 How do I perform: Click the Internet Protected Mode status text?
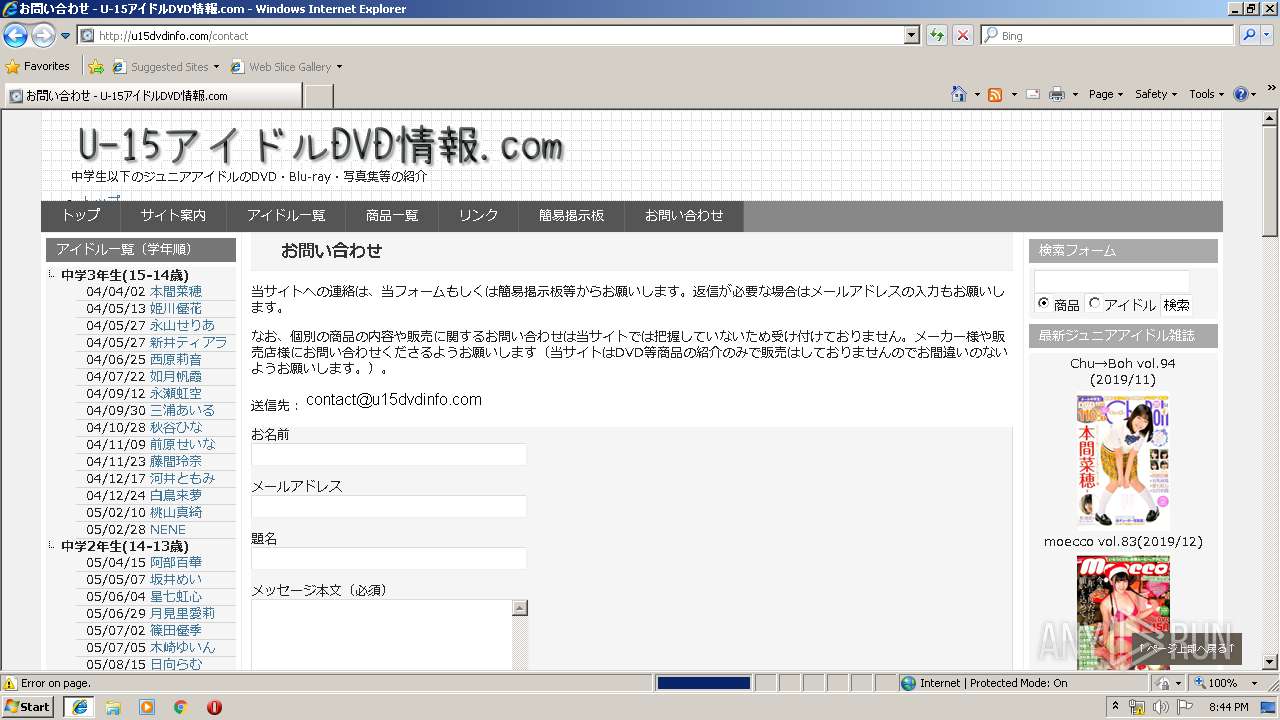(994, 683)
